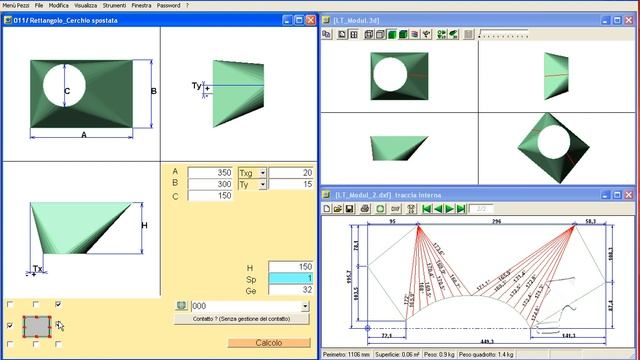Screen dimensions: 640x360
Task: Click the H height field showing 150
Action: 291,267
